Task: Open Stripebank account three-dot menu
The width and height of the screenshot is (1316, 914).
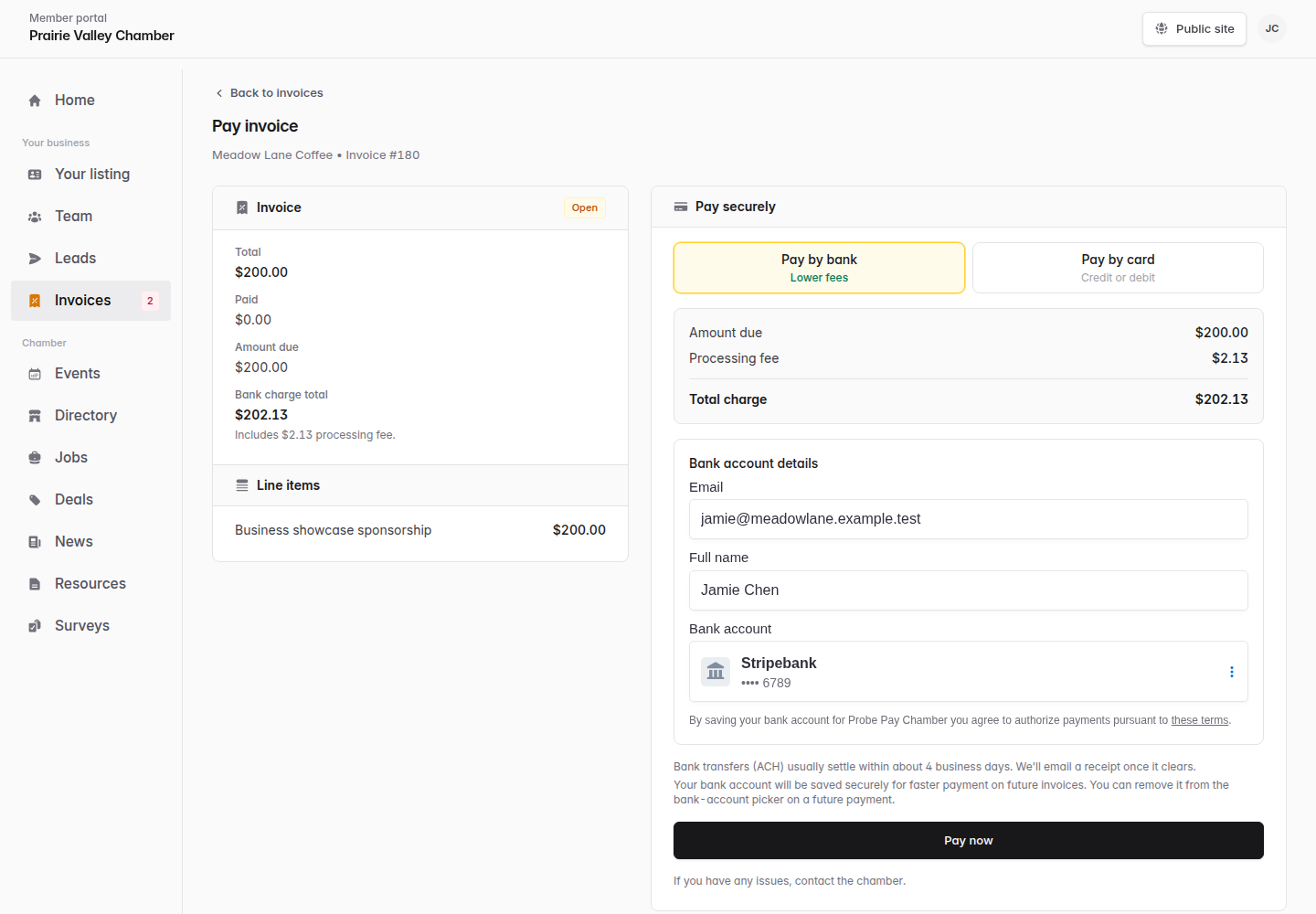Action: 1232,672
